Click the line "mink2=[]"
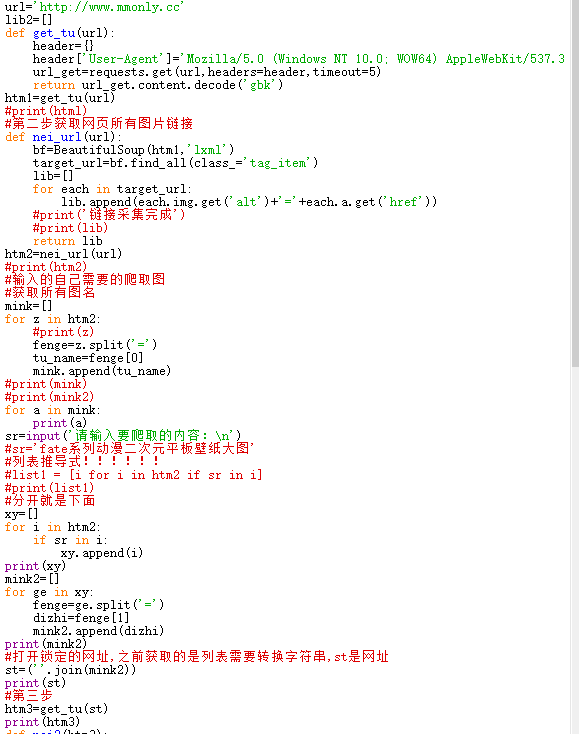The image size is (579, 734). pyautogui.click(x=32, y=579)
